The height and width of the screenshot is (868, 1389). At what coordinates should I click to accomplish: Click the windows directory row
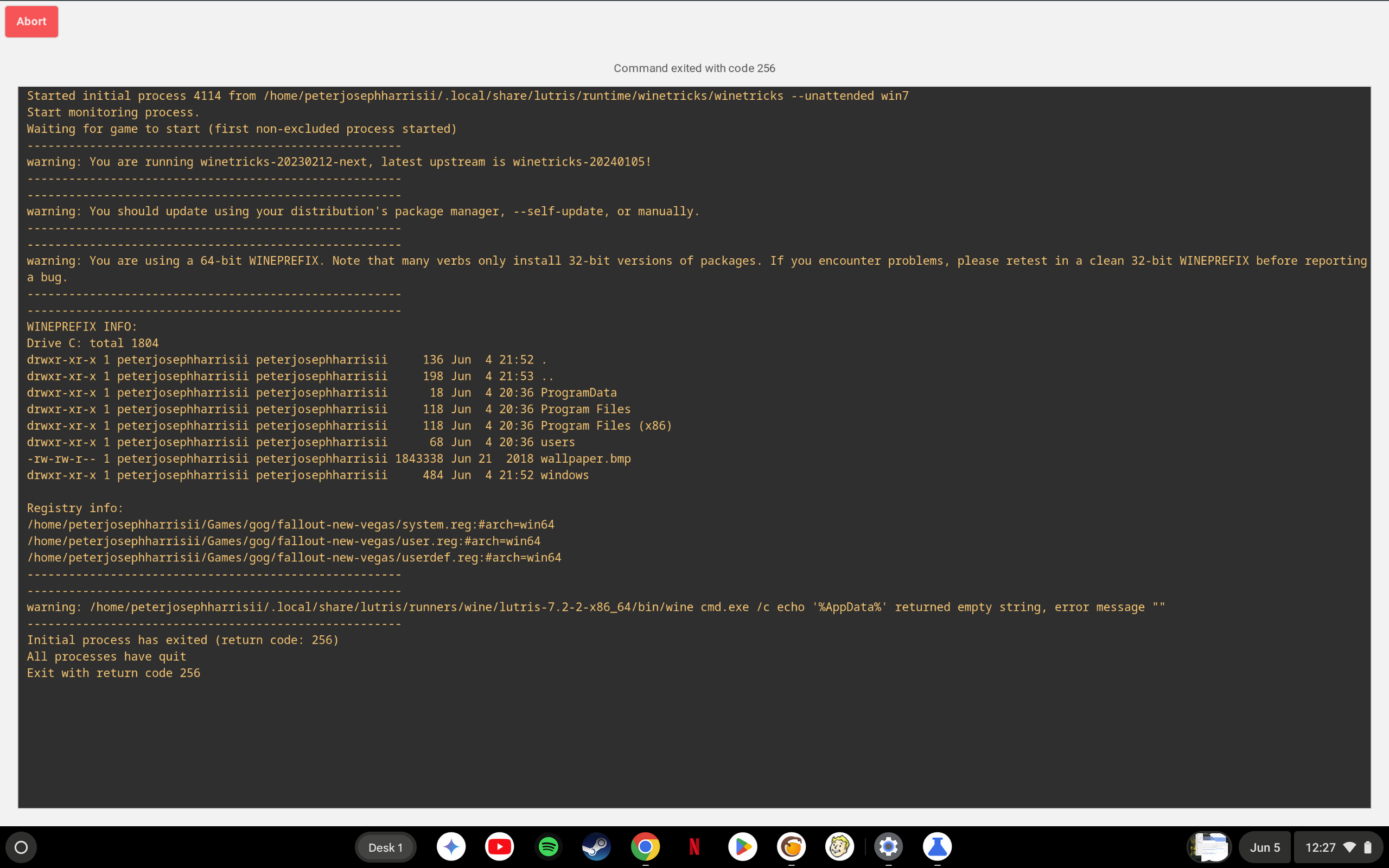pyautogui.click(x=308, y=475)
